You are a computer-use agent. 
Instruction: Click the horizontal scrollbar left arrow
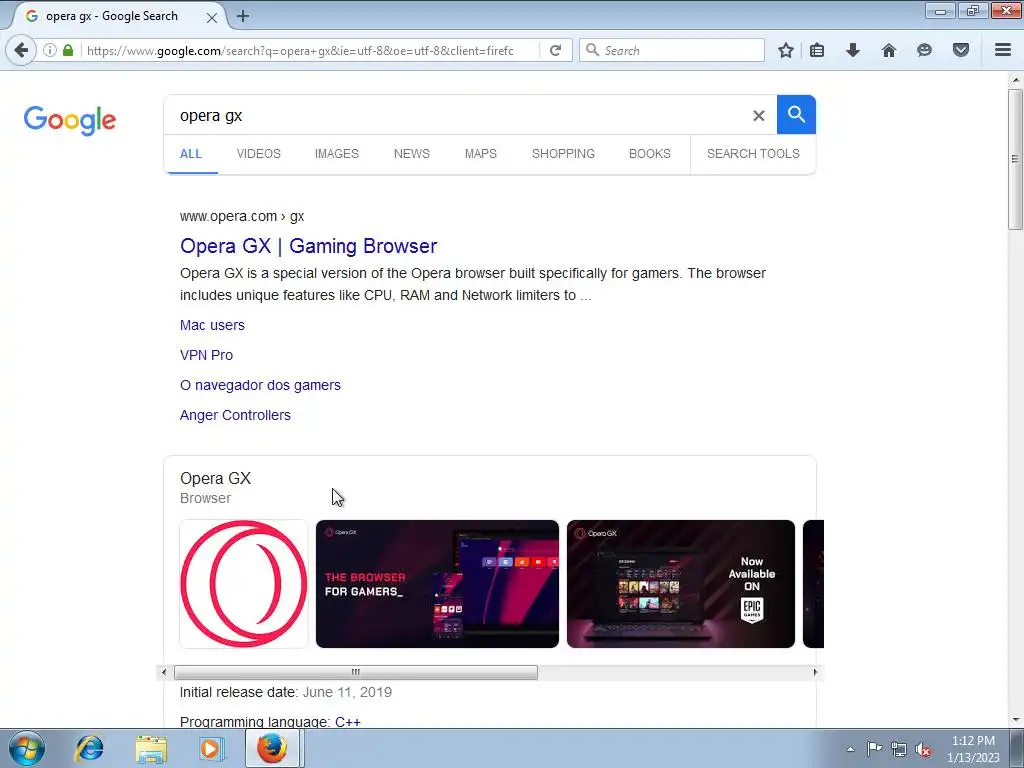(x=164, y=672)
